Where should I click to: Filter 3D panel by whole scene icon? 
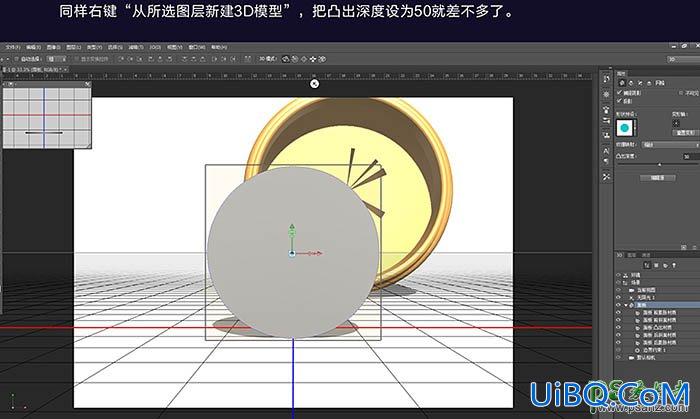click(647, 266)
